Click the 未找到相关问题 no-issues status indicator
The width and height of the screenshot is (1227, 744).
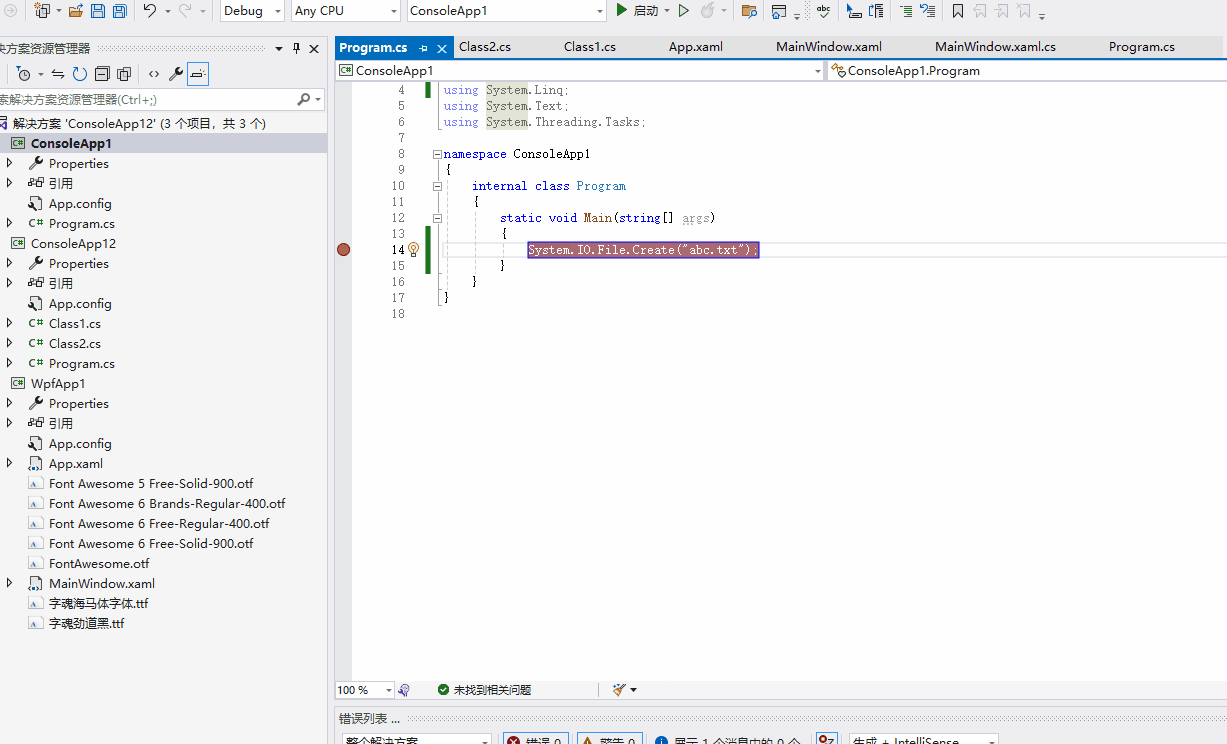485,690
